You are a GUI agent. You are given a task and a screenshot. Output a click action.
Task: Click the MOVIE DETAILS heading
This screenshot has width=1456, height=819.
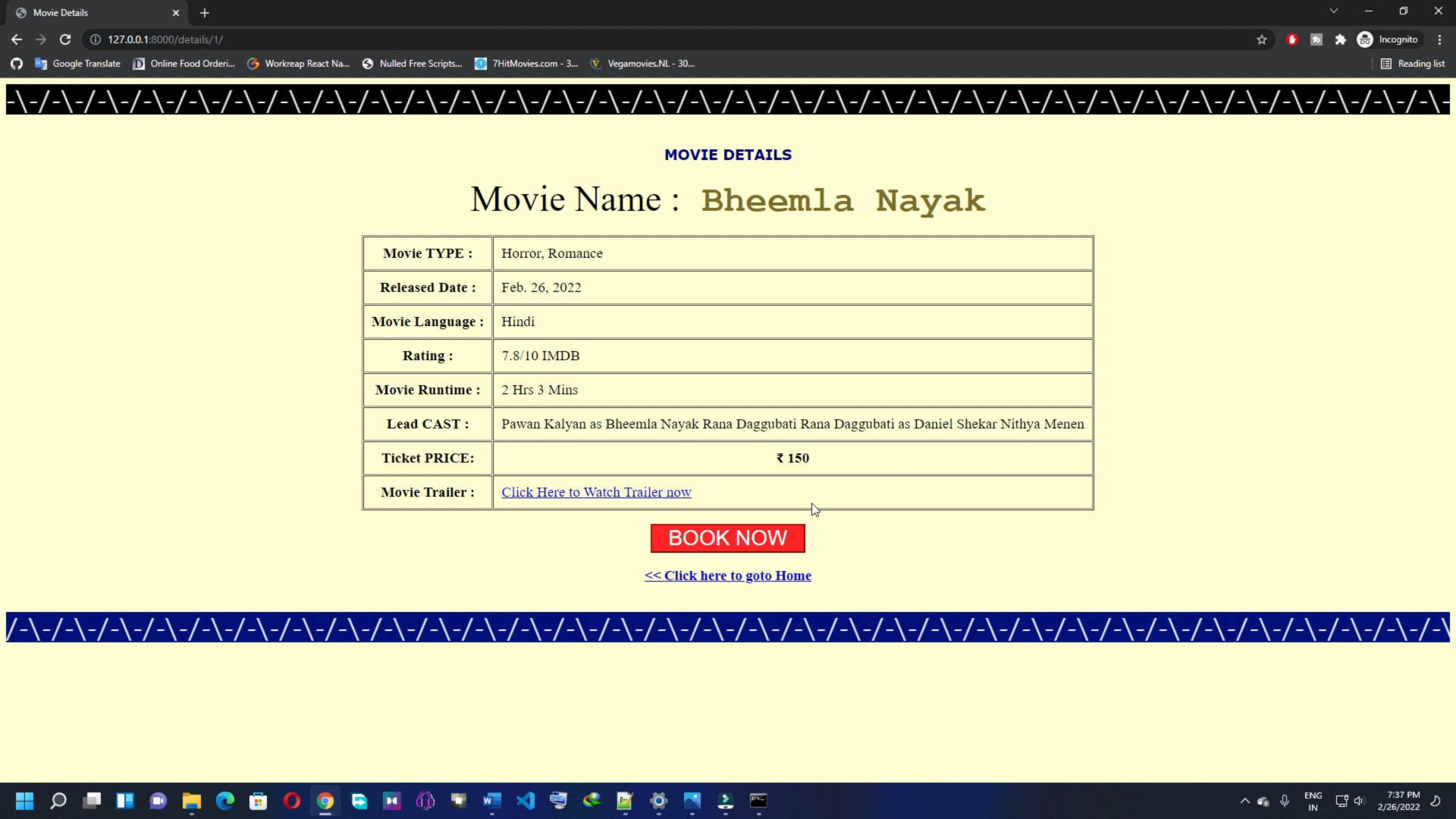coord(728,155)
